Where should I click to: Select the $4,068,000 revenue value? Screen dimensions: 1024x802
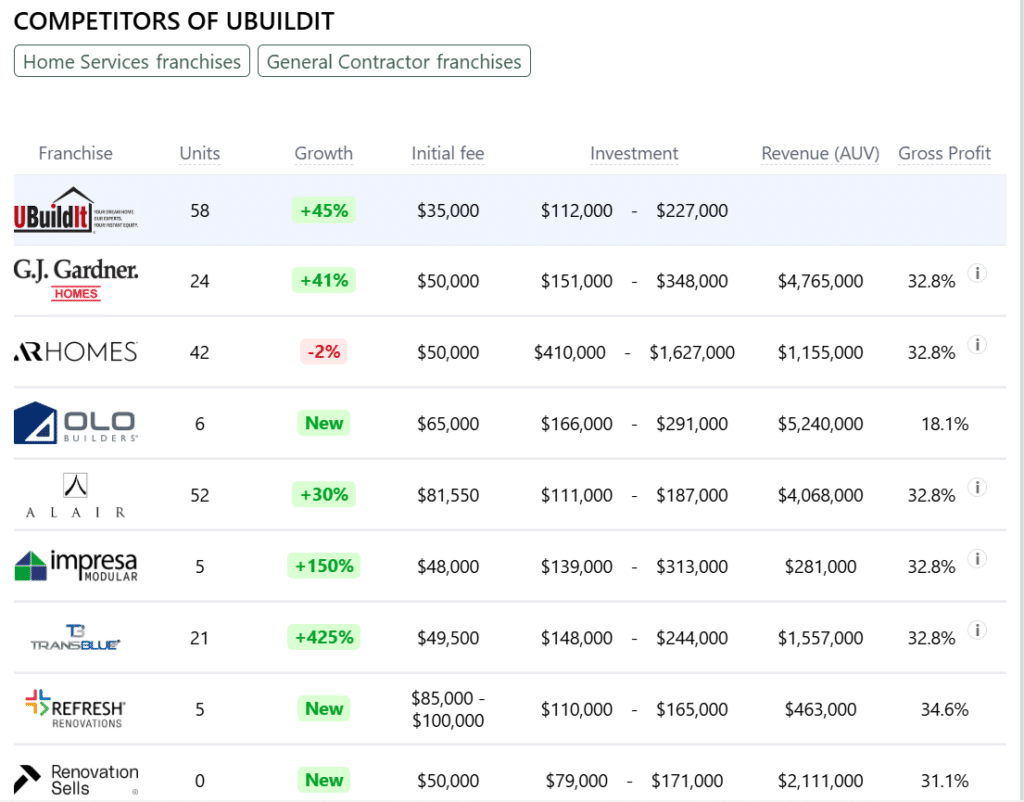coord(820,495)
